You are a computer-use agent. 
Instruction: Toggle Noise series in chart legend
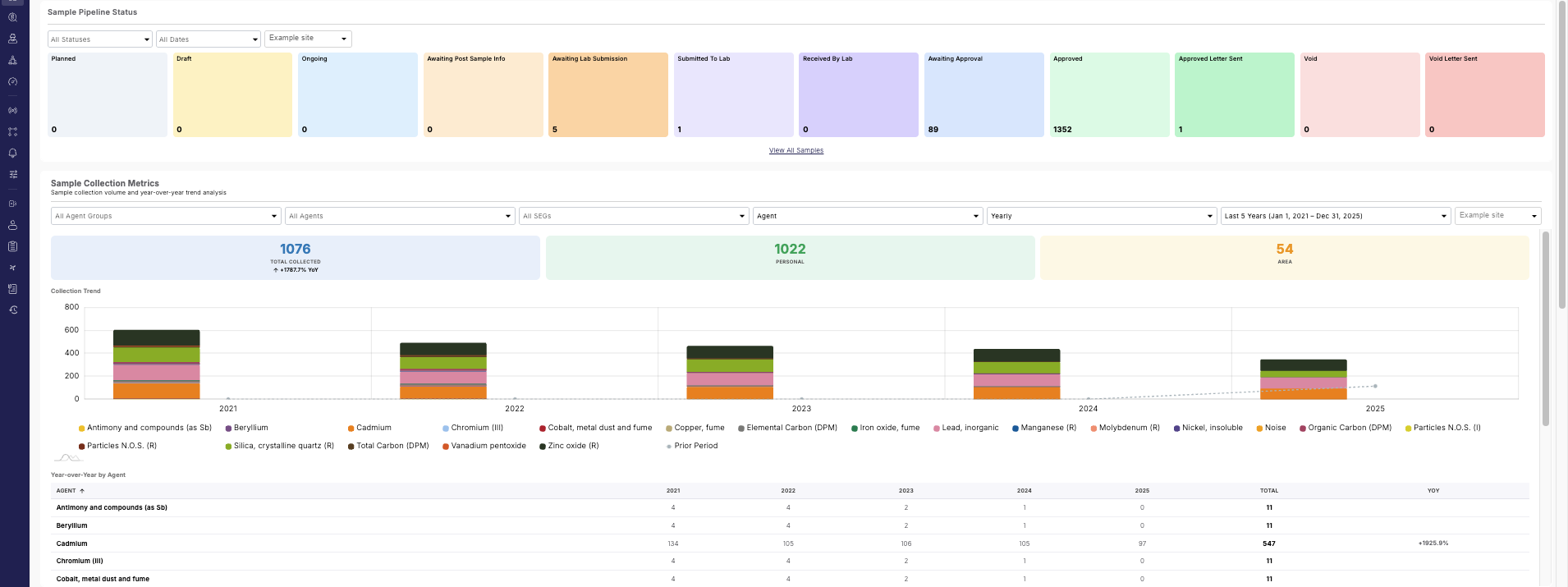[x=1272, y=428]
